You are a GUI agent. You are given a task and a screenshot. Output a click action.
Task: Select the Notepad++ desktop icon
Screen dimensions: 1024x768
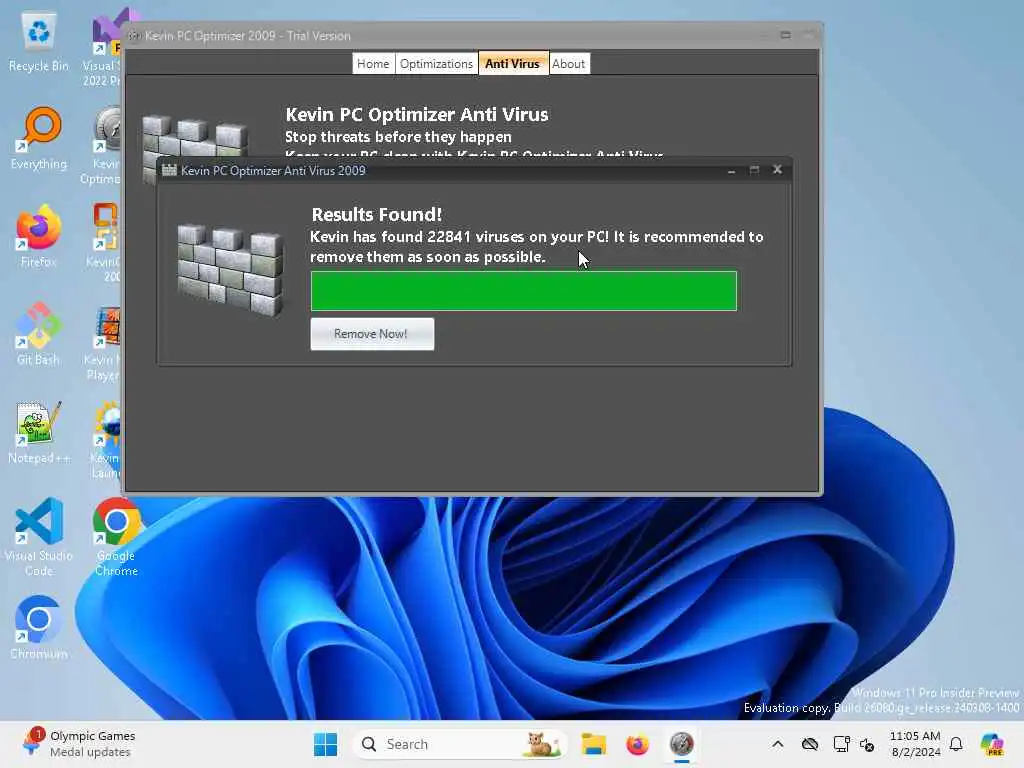click(39, 432)
